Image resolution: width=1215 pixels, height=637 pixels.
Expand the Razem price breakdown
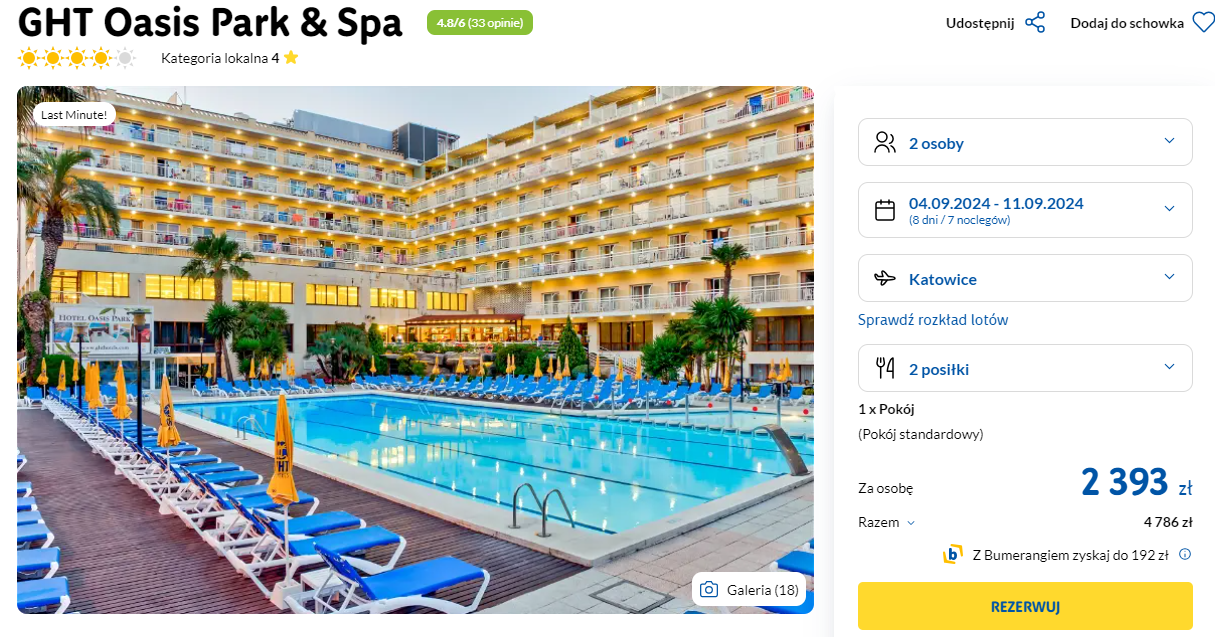pyautogui.click(x=886, y=522)
